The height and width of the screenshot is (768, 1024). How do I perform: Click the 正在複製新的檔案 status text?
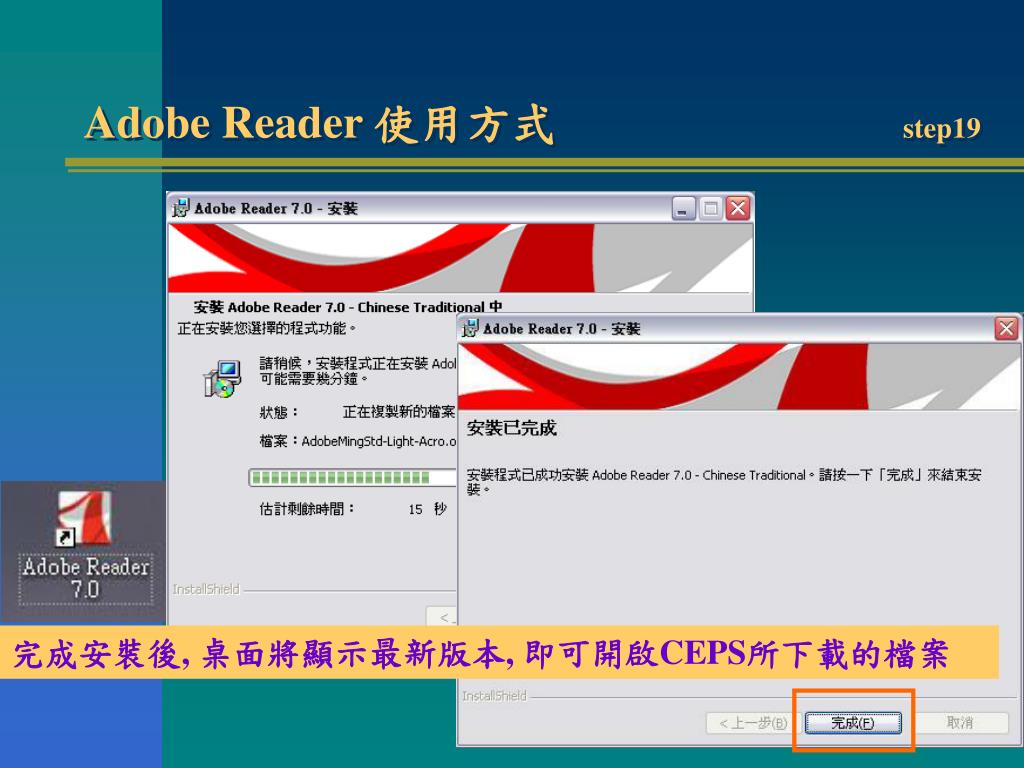tap(398, 412)
